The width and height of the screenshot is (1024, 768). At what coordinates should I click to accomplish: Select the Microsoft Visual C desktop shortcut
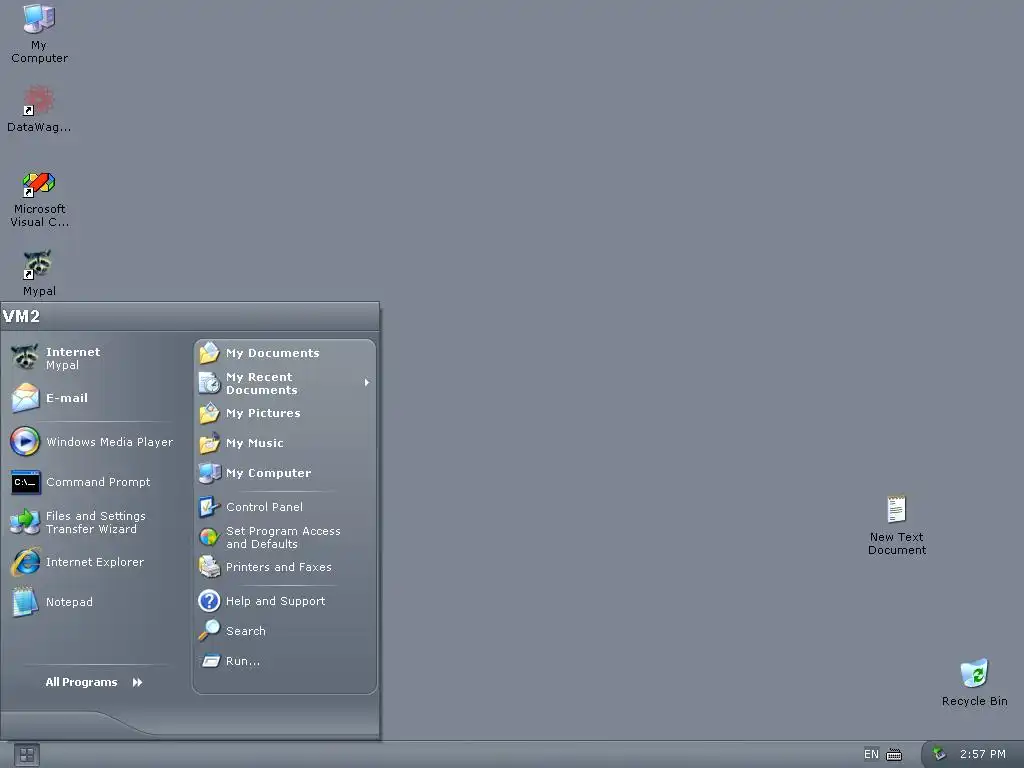coord(39,199)
